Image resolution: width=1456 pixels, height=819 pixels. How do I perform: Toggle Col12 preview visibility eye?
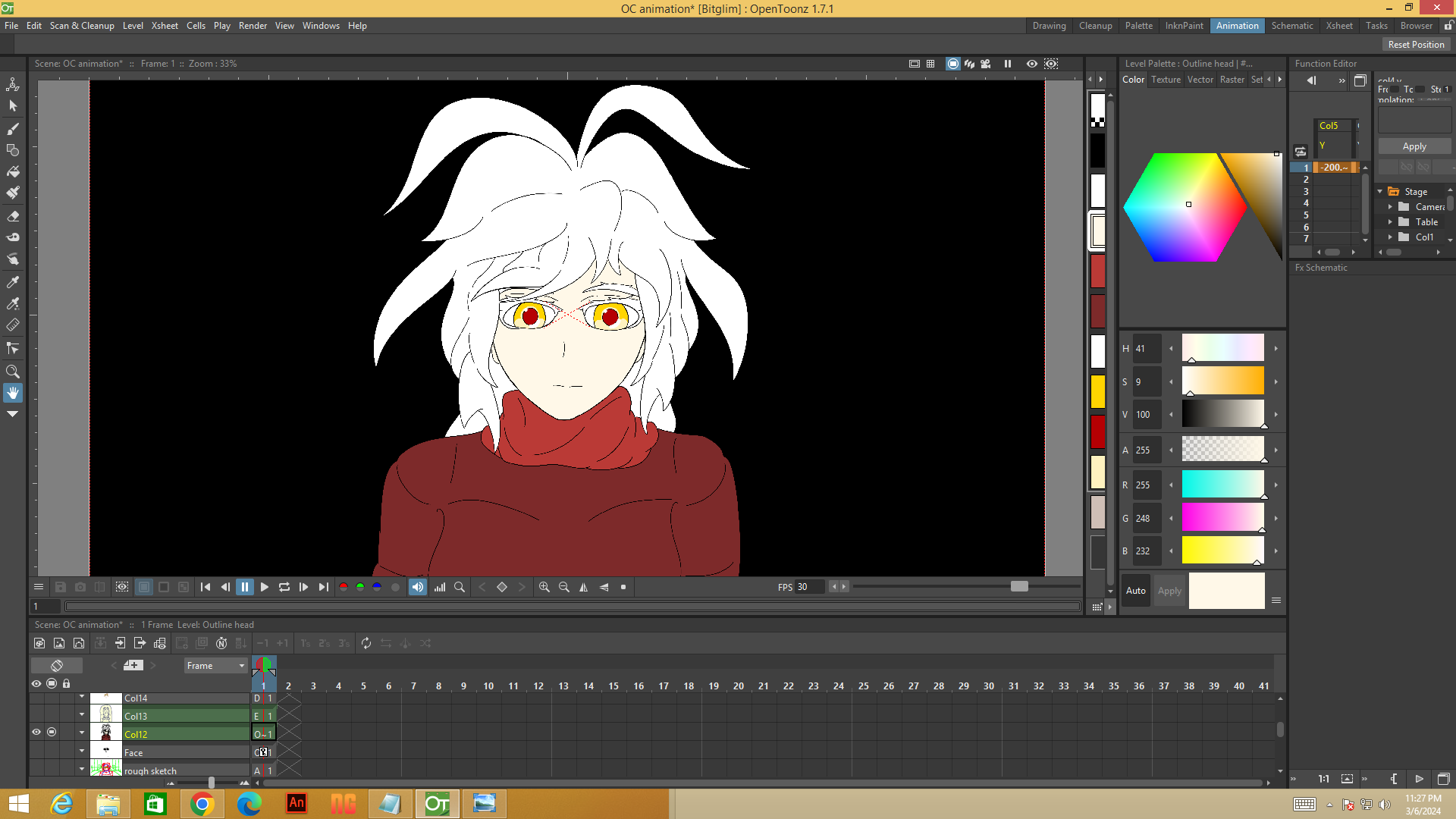tap(36, 733)
